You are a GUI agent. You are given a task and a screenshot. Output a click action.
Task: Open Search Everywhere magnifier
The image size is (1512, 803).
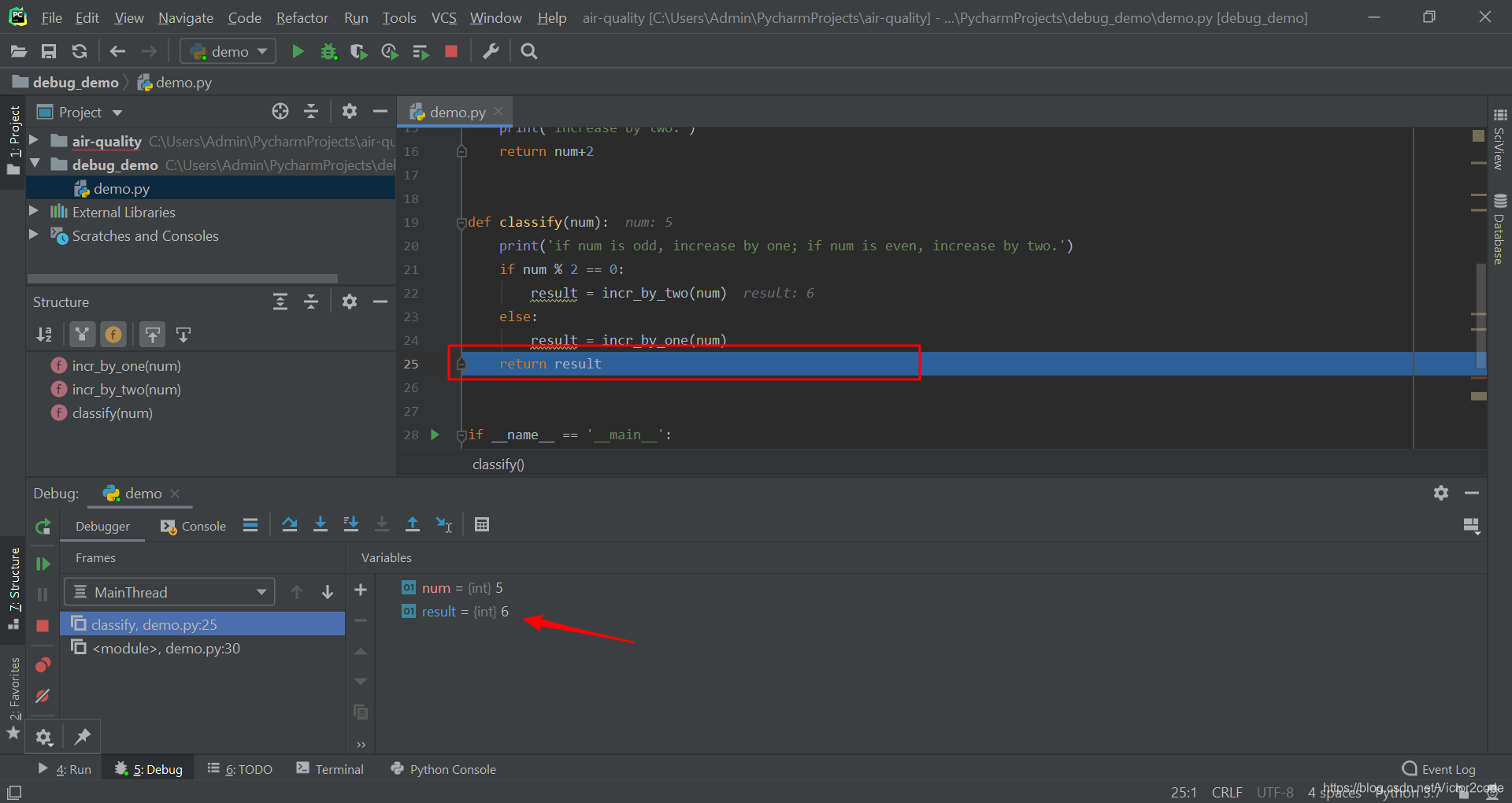[529, 51]
